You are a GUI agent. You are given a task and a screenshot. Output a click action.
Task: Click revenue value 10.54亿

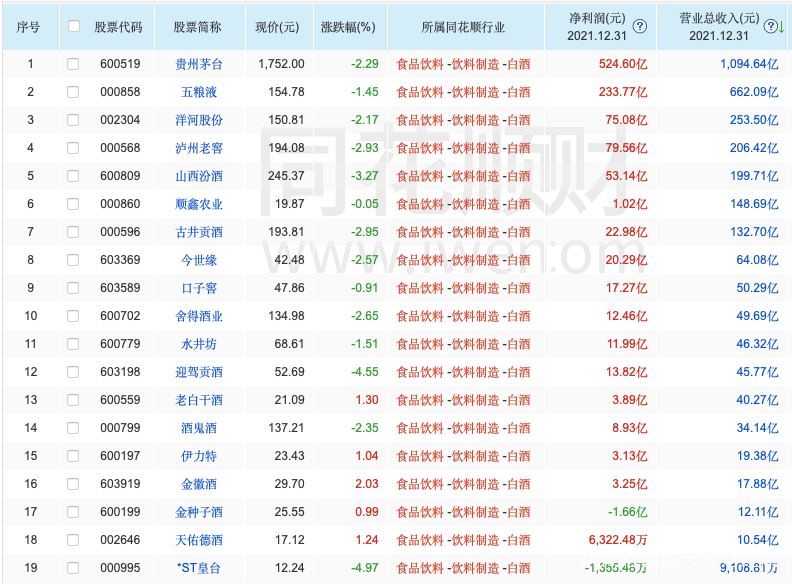pos(757,540)
